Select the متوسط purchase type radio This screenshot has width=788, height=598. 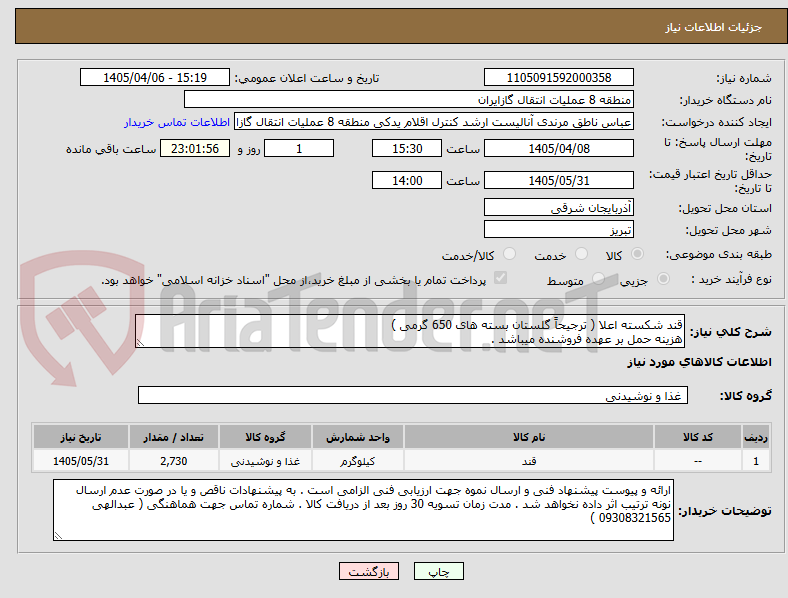click(x=598, y=279)
